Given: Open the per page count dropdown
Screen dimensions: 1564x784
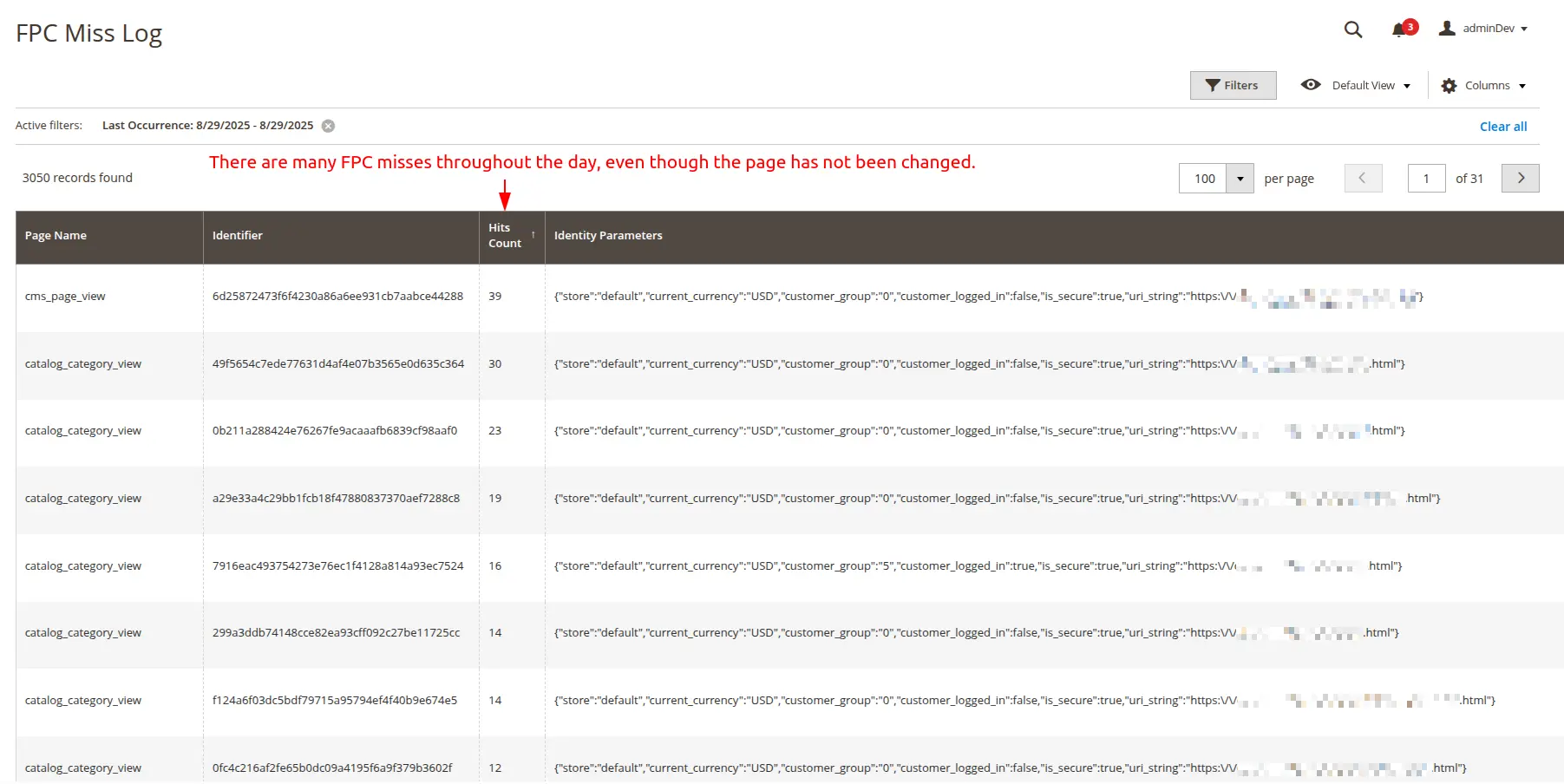Looking at the screenshot, I should [x=1240, y=178].
